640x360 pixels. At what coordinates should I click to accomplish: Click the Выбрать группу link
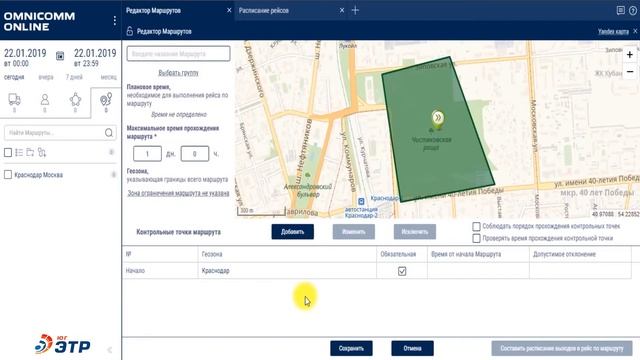178,73
